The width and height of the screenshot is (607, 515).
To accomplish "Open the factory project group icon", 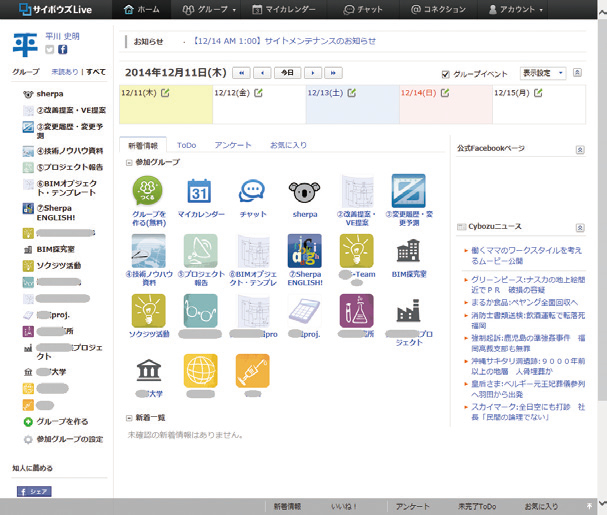I will (408, 311).
